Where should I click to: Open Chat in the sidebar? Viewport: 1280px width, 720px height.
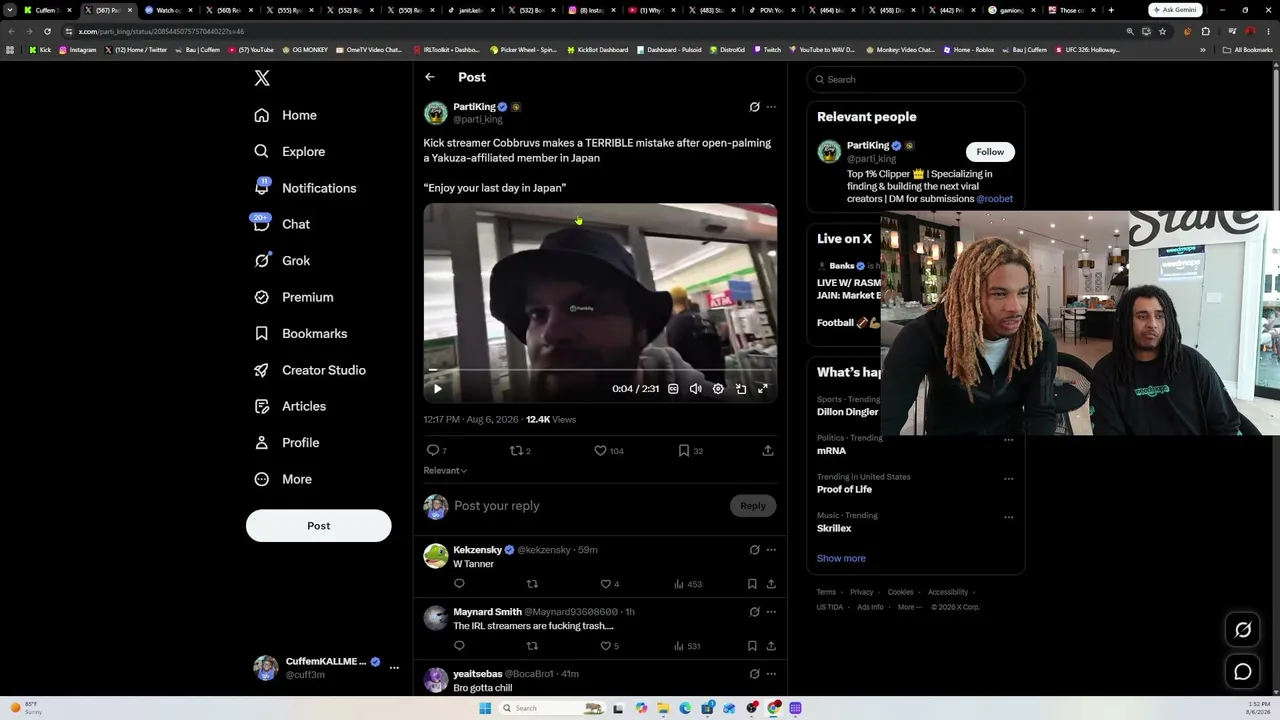point(282,224)
